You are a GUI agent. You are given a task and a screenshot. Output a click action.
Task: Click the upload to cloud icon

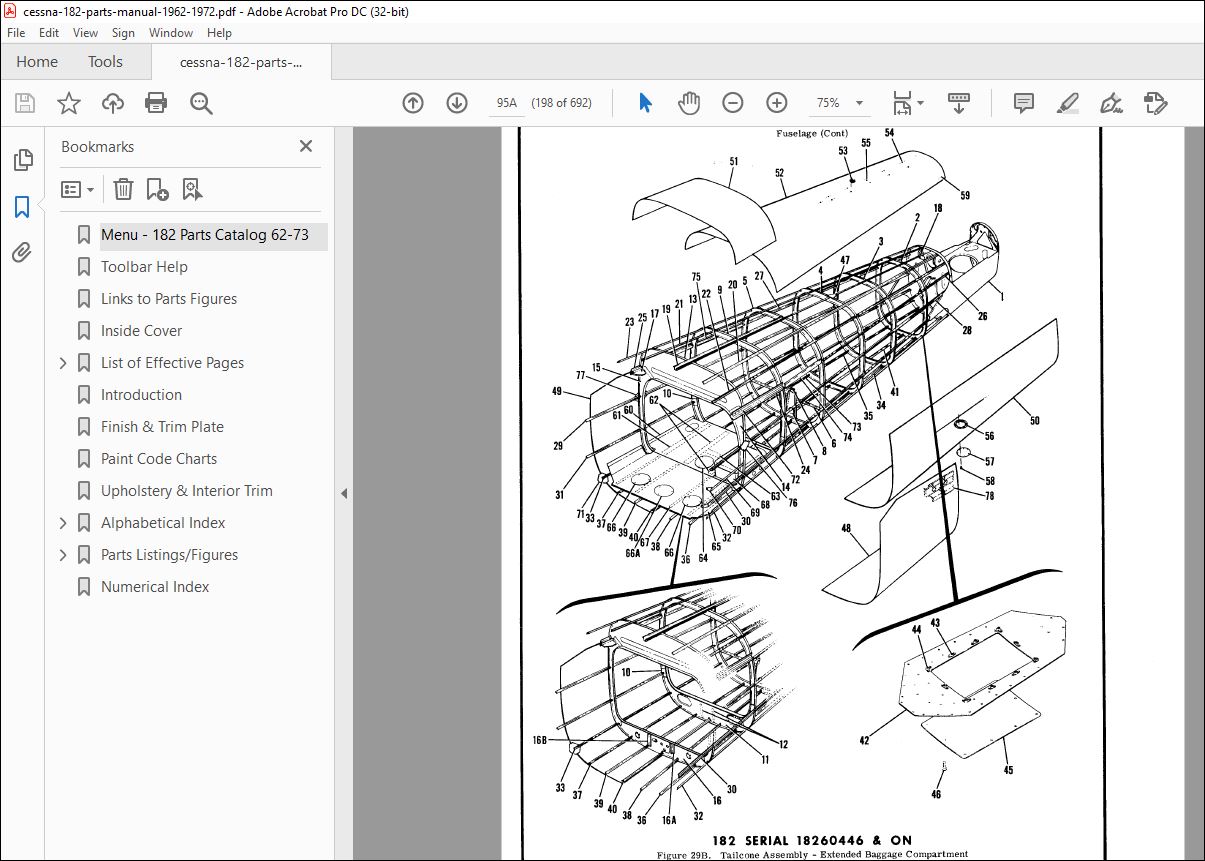pos(113,103)
